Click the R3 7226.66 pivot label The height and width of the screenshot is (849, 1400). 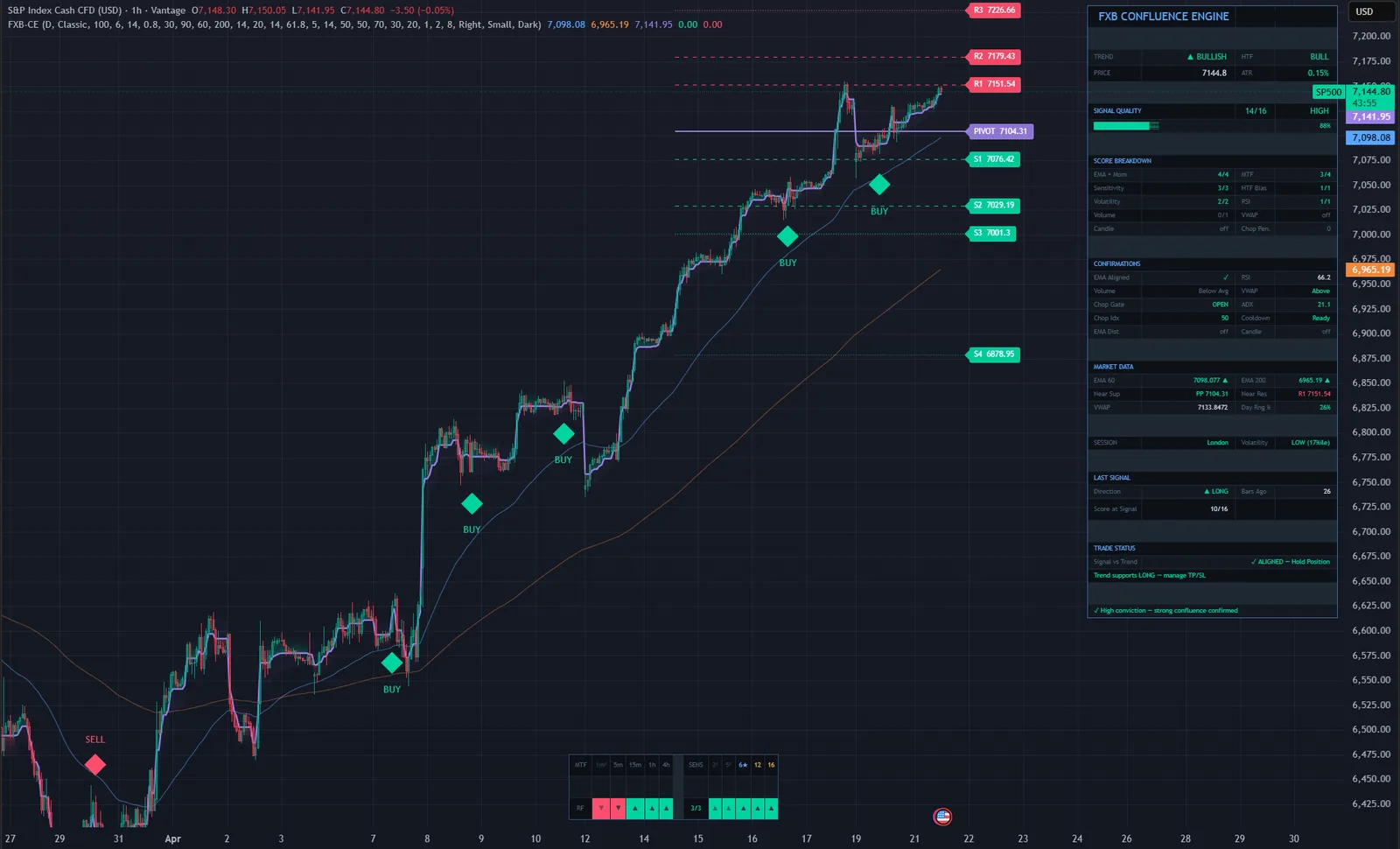point(994,11)
